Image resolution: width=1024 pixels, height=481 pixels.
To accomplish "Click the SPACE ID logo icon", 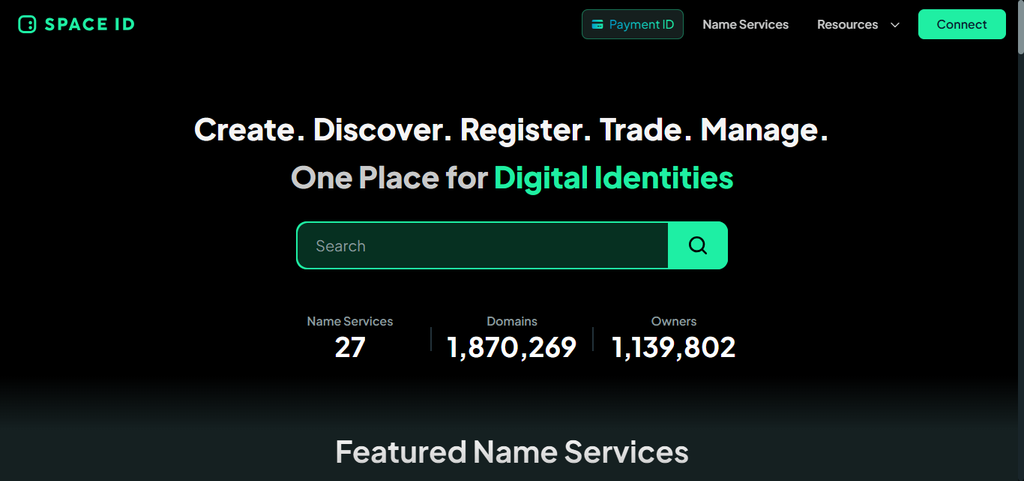I will pos(27,25).
